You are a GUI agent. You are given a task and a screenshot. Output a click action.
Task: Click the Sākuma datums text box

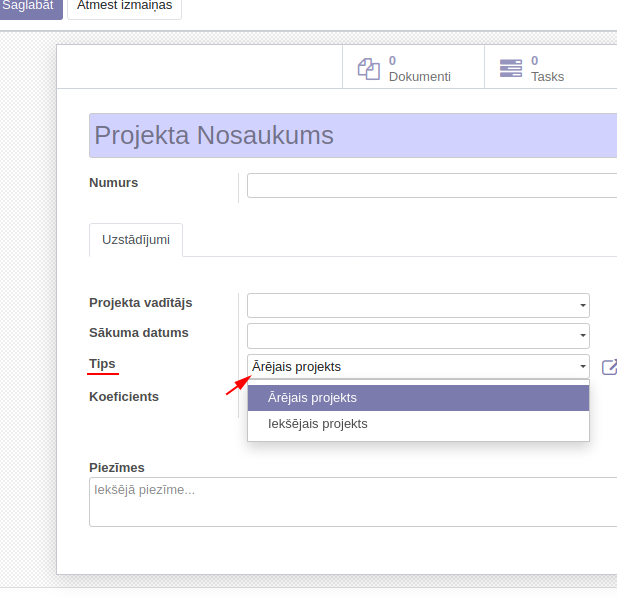pos(410,336)
